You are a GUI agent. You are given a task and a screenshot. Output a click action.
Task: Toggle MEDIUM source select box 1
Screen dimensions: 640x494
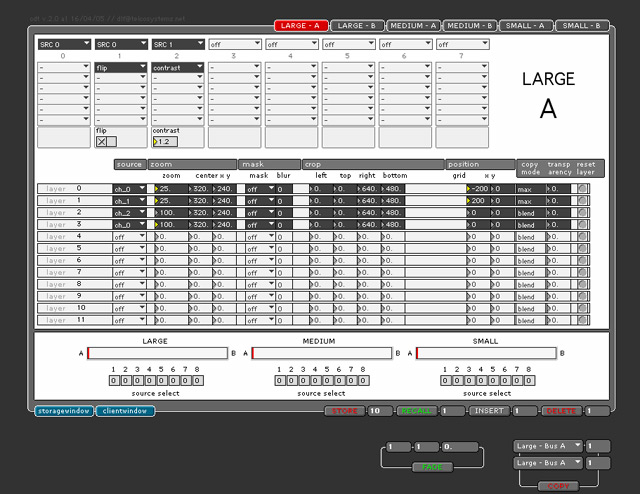pos(279,381)
